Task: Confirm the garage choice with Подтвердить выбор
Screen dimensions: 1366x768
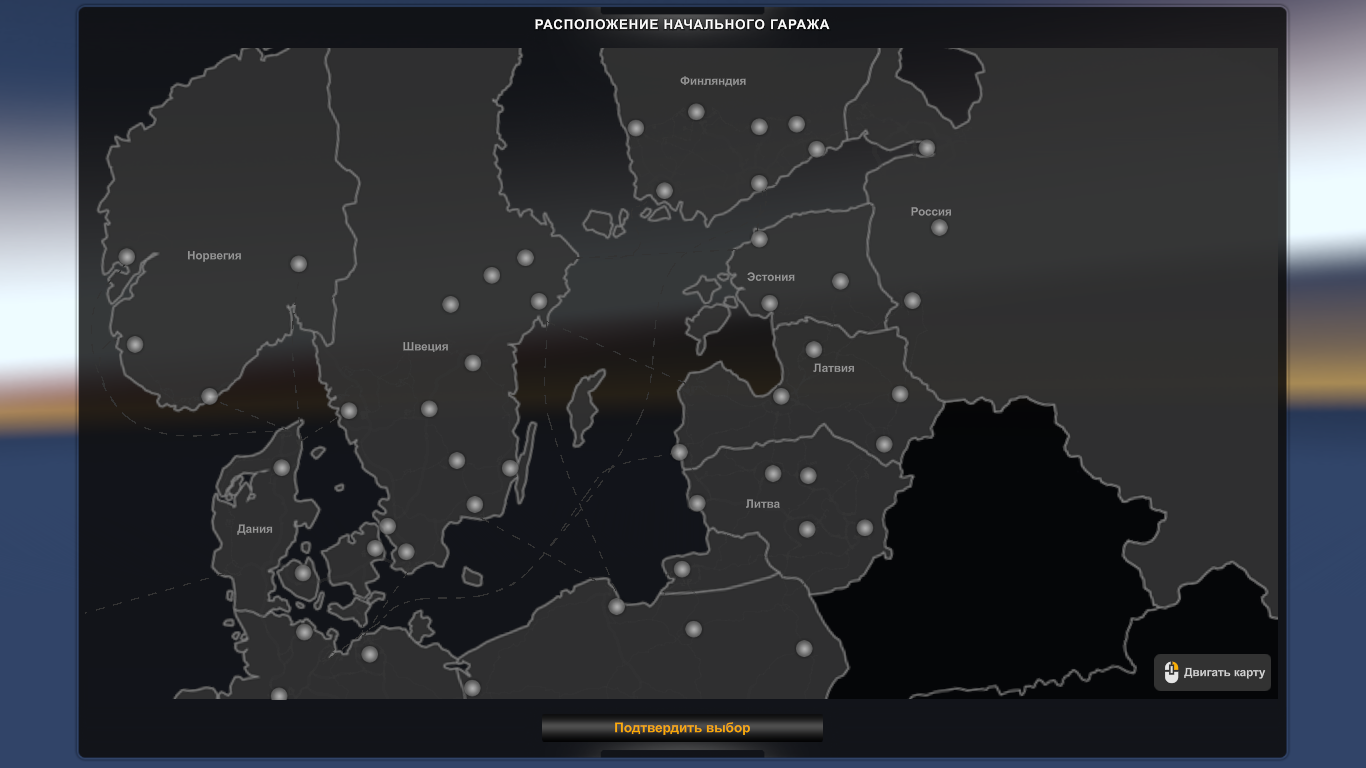Action: tap(682, 728)
